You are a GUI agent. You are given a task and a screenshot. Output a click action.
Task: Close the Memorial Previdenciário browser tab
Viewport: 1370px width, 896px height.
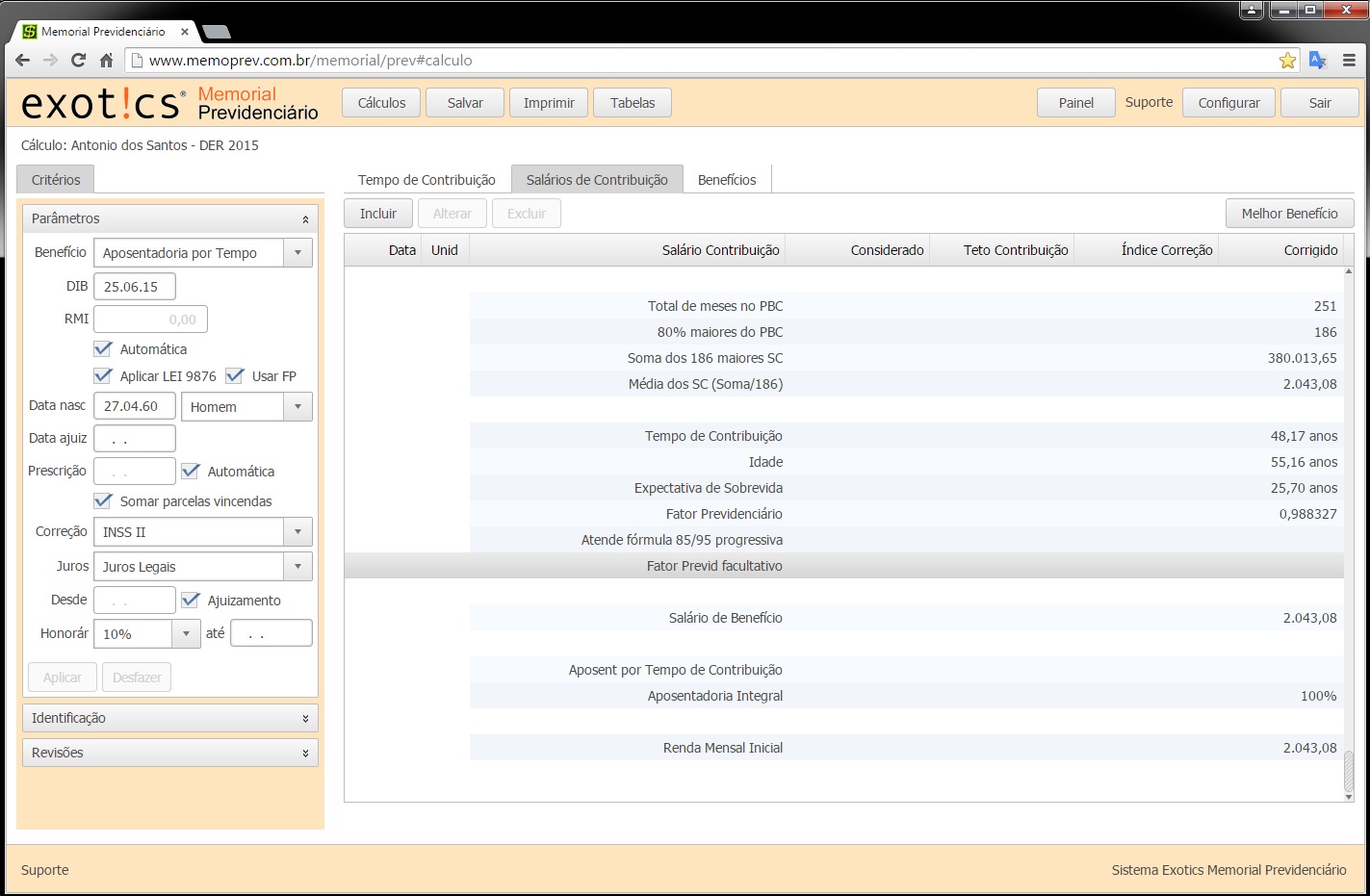[x=185, y=32]
